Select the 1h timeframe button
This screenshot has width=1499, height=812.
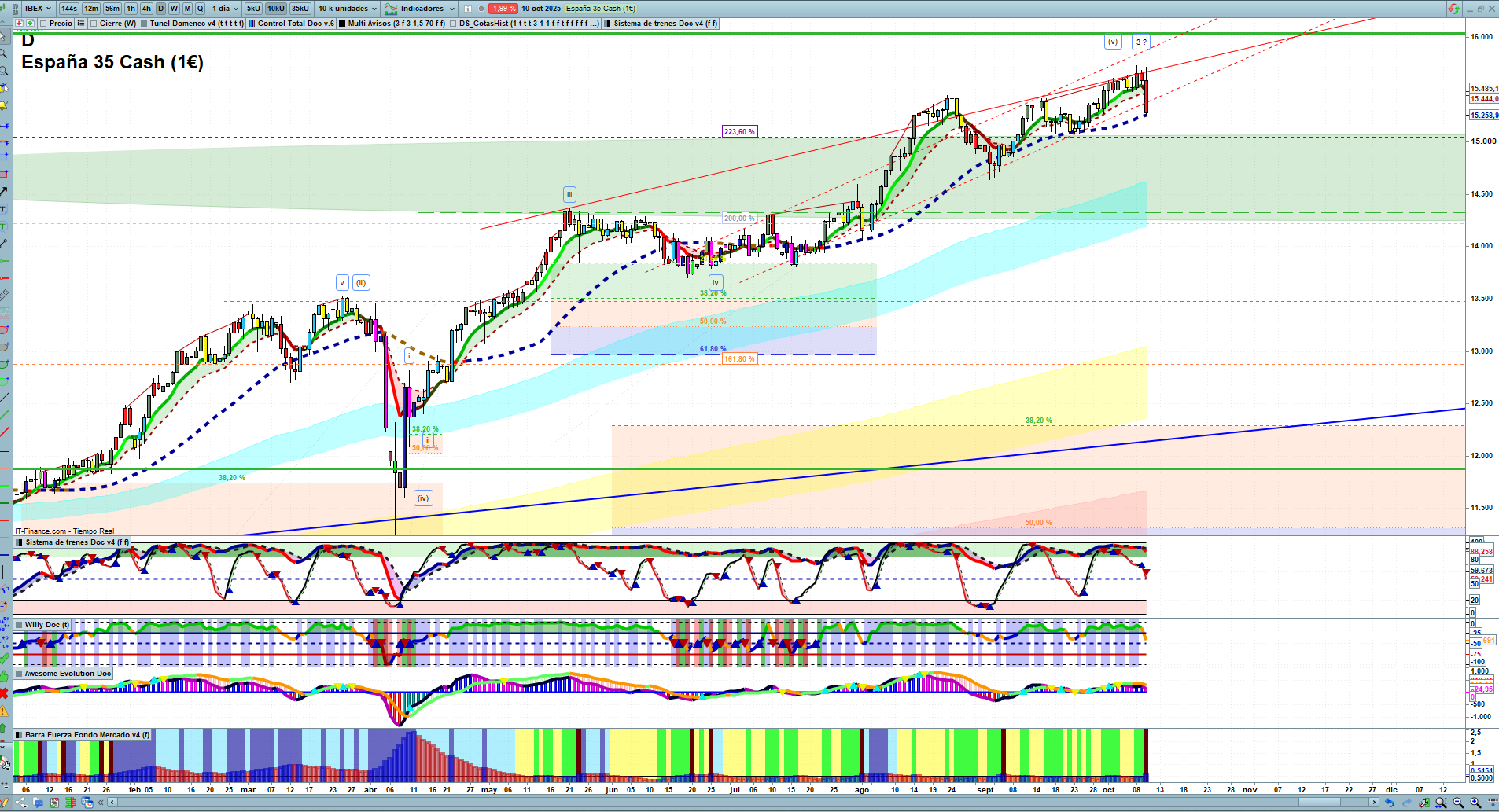[131, 9]
